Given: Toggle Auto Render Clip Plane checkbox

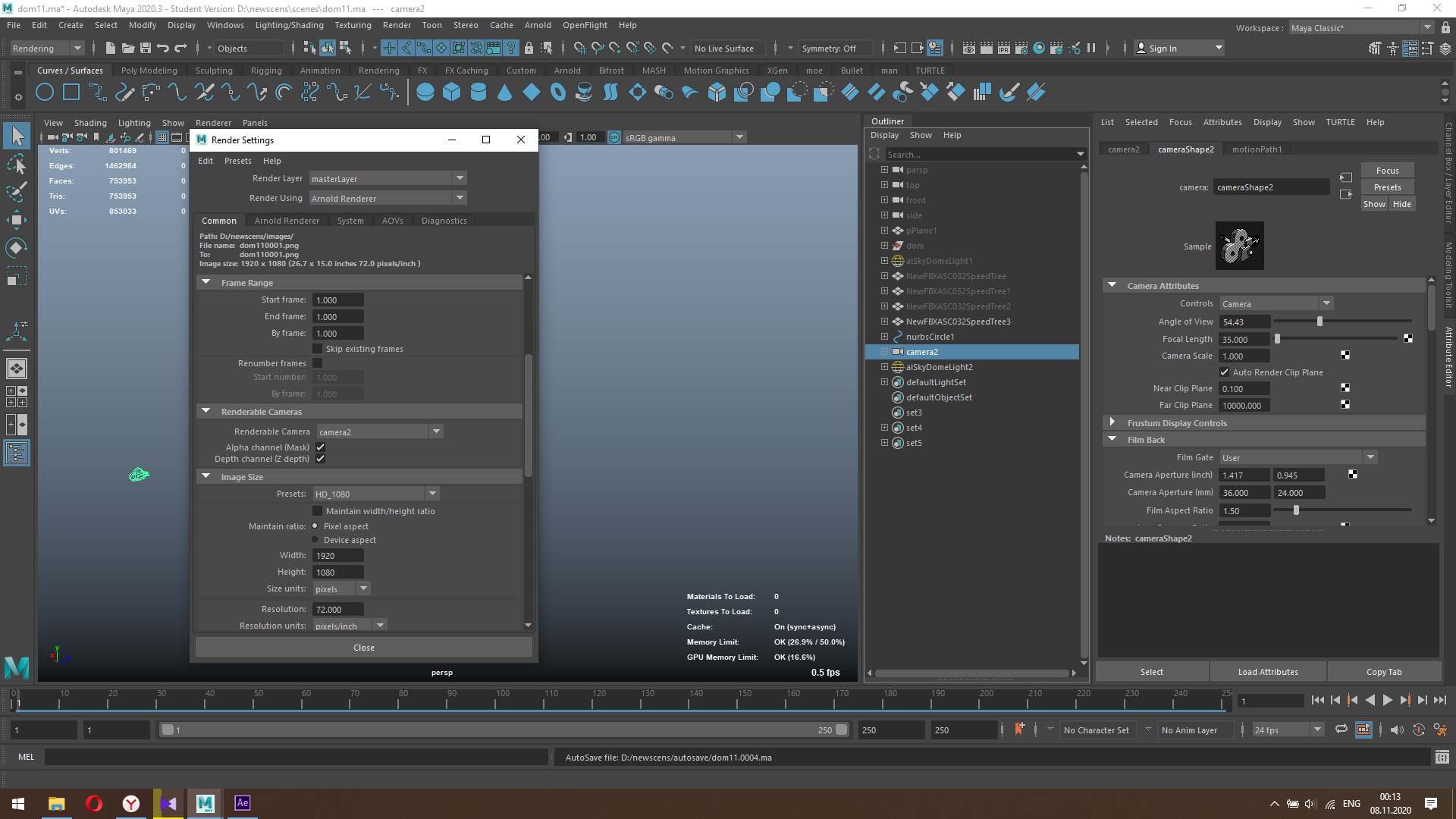Looking at the screenshot, I should 1225,372.
